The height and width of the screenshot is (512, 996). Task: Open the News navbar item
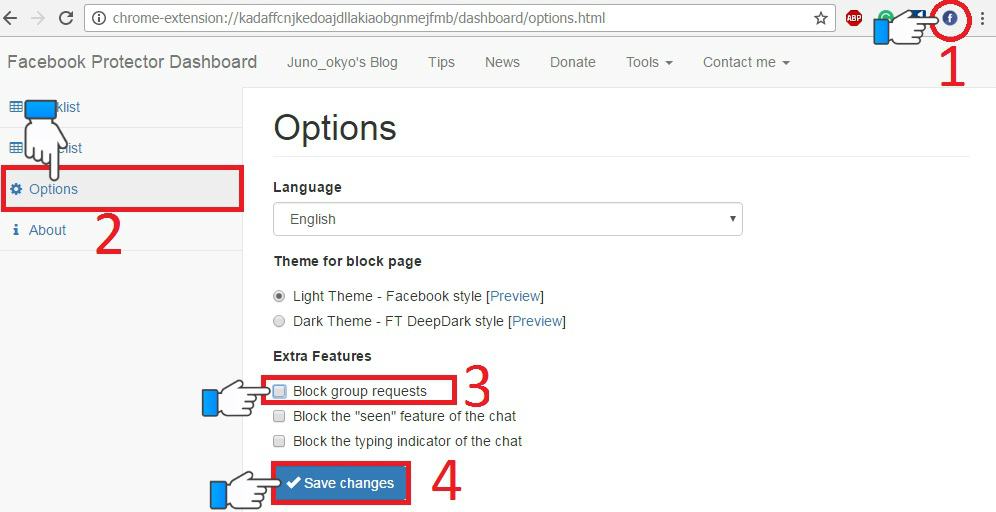pos(502,62)
